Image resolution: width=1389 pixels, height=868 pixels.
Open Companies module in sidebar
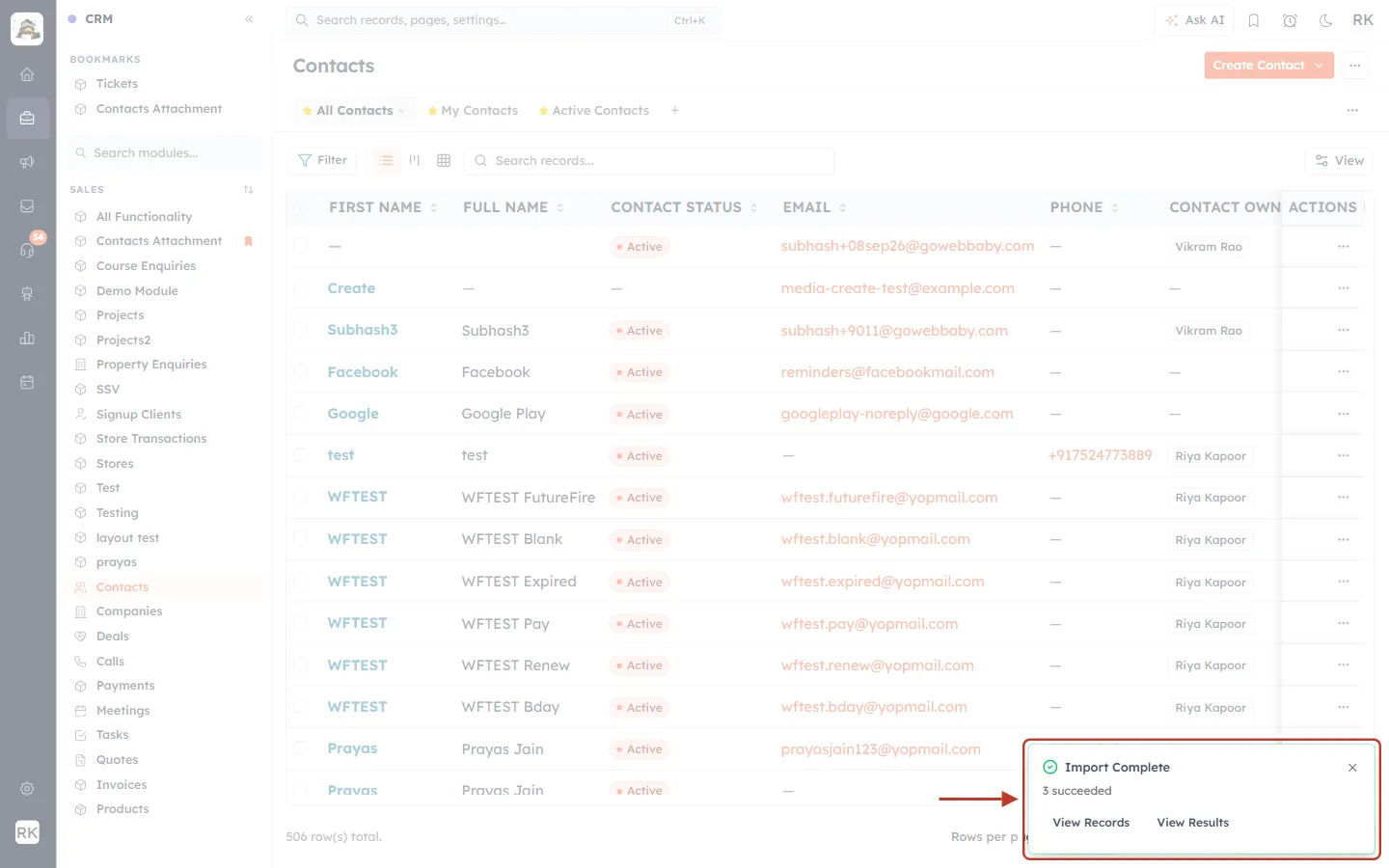click(x=129, y=611)
